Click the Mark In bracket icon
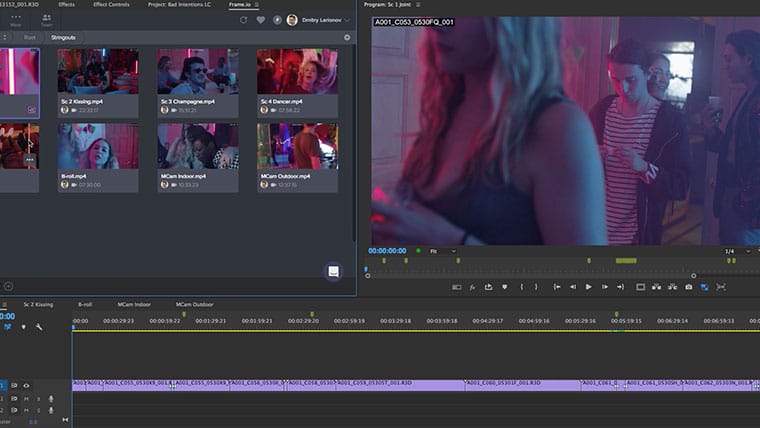This screenshot has height=428, width=760. (522, 287)
